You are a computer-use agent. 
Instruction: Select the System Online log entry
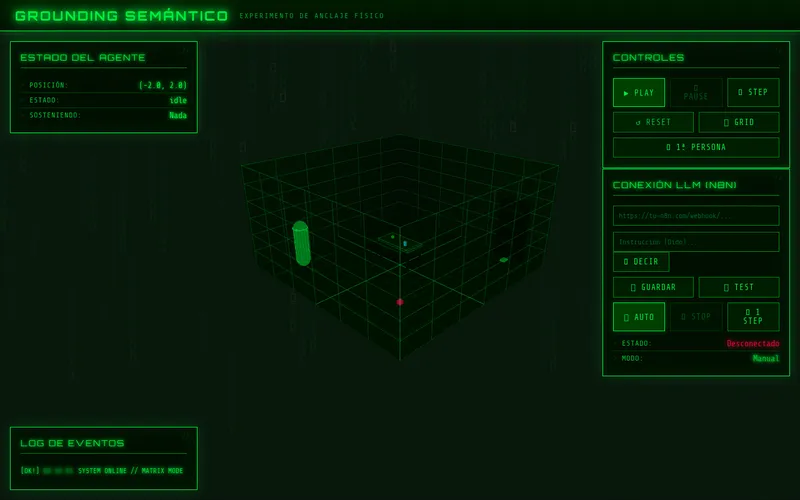pyautogui.click(x=102, y=470)
